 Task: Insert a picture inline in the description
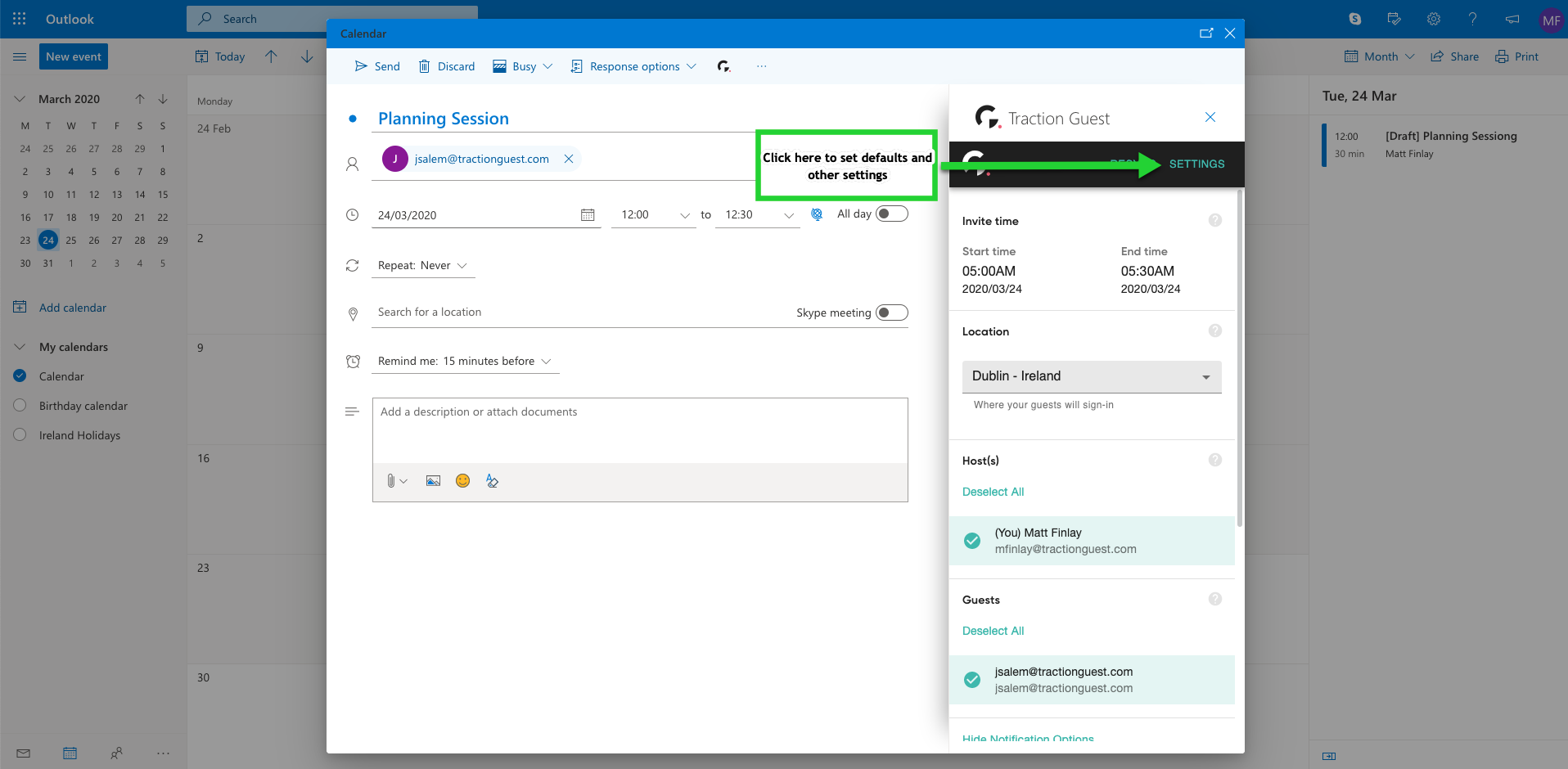point(432,480)
